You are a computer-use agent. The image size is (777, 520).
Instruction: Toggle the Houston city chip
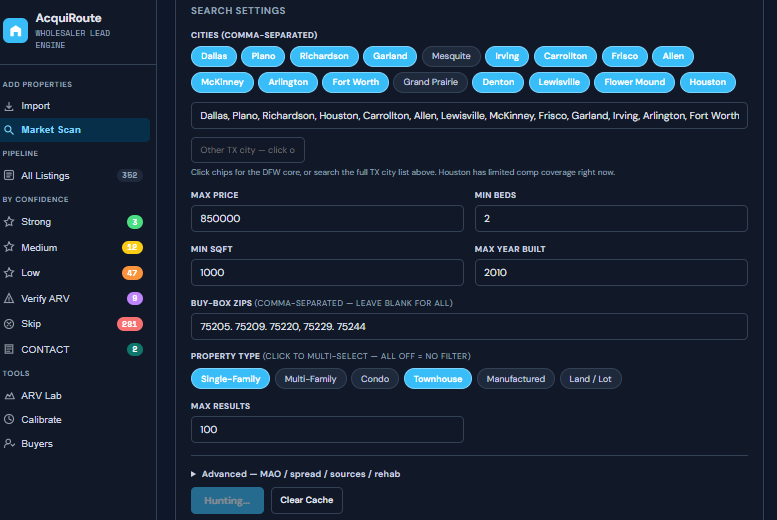[x=708, y=82]
